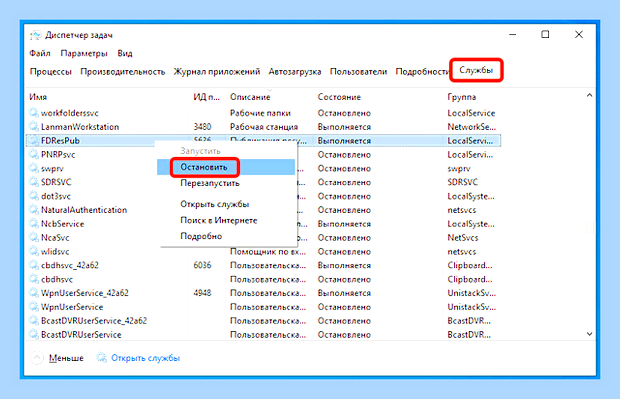Select the BcastDVRUserService row name
Screen dimensions: 620x399
tap(81, 335)
